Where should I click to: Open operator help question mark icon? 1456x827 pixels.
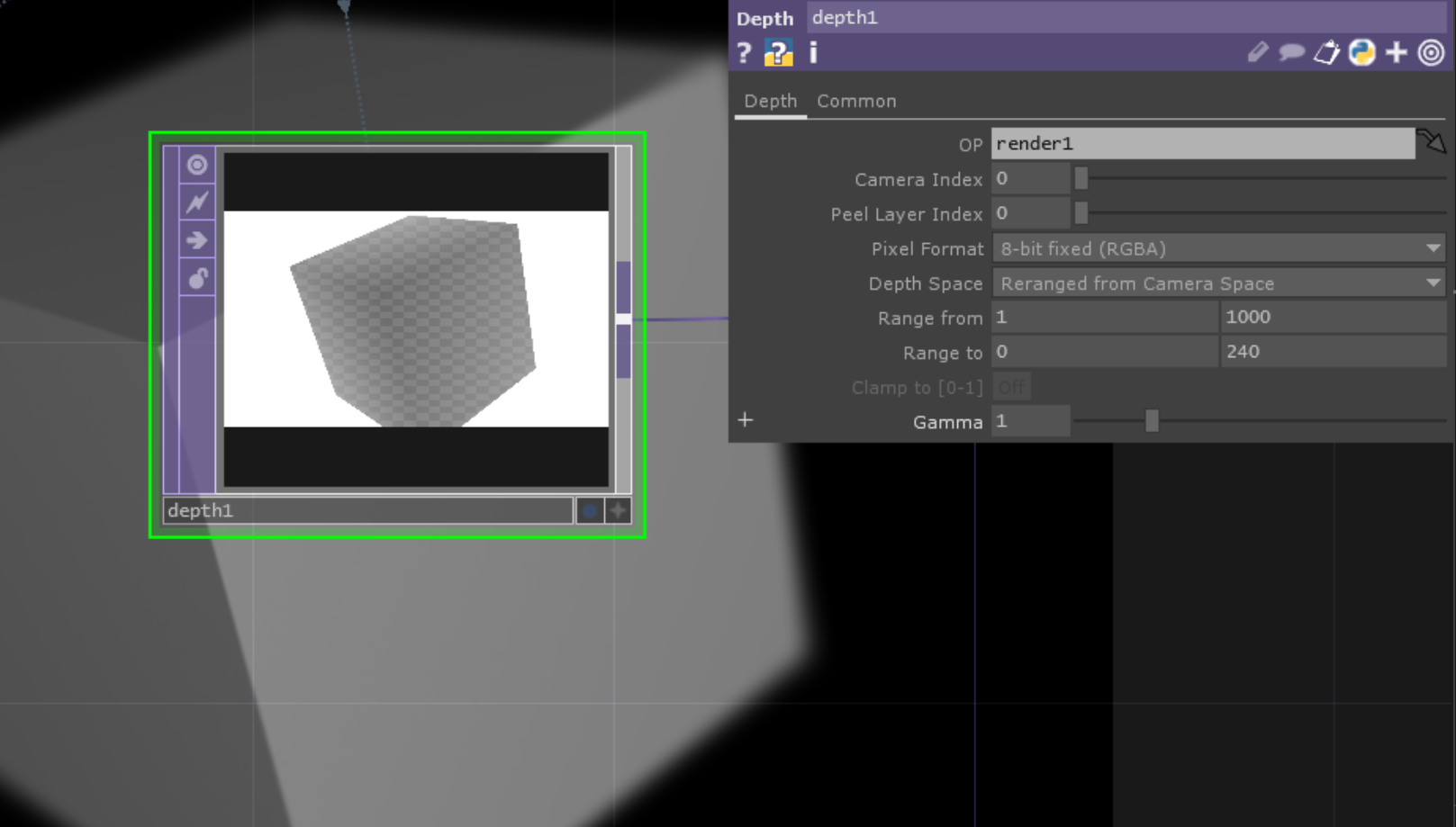(x=744, y=53)
